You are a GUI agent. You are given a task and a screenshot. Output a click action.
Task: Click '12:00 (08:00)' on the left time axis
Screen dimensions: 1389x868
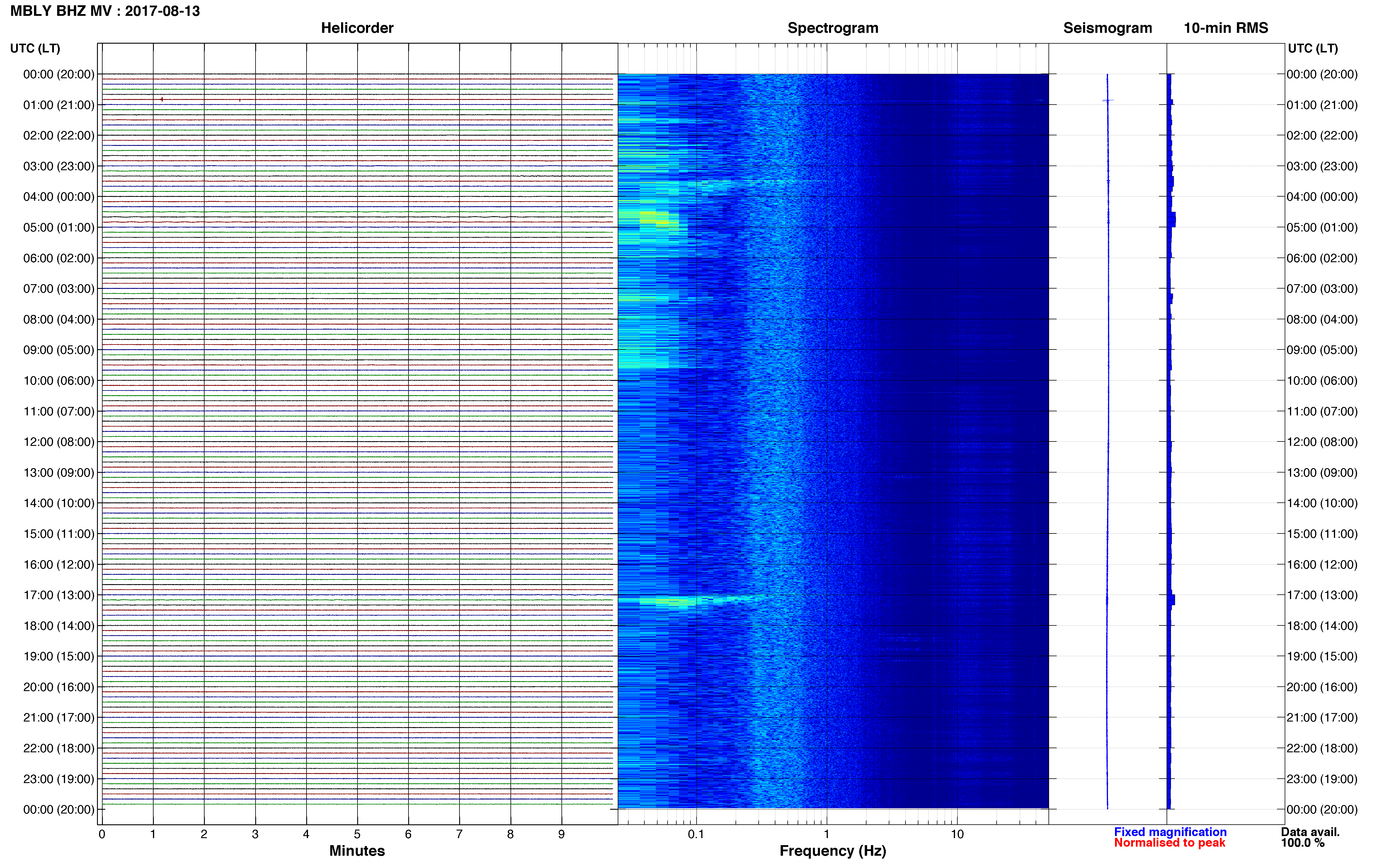[x=59, y=442]
